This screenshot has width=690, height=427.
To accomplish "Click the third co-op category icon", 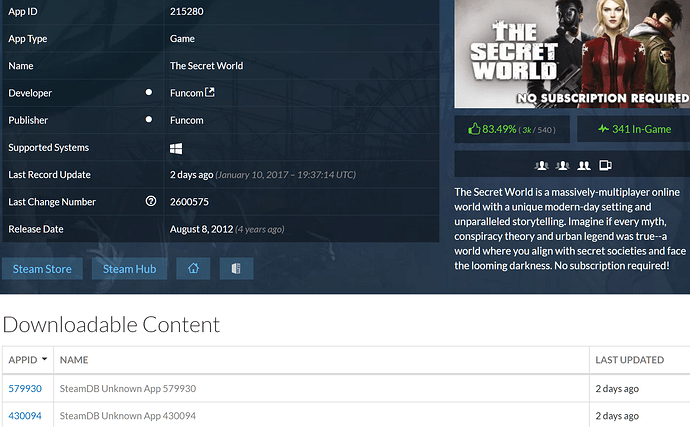I will click(x=584, y=166).
